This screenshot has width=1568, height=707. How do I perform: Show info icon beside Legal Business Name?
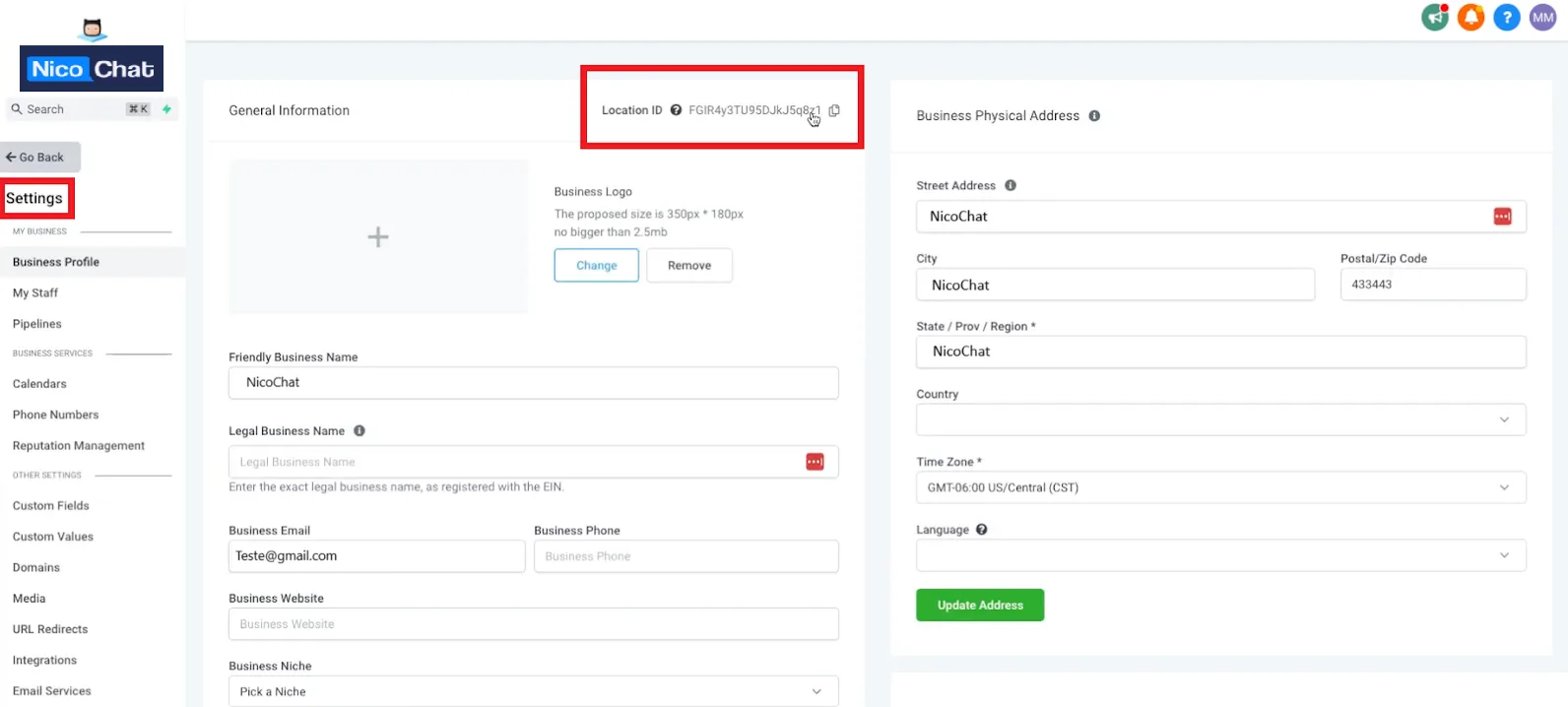click(359, 430)
